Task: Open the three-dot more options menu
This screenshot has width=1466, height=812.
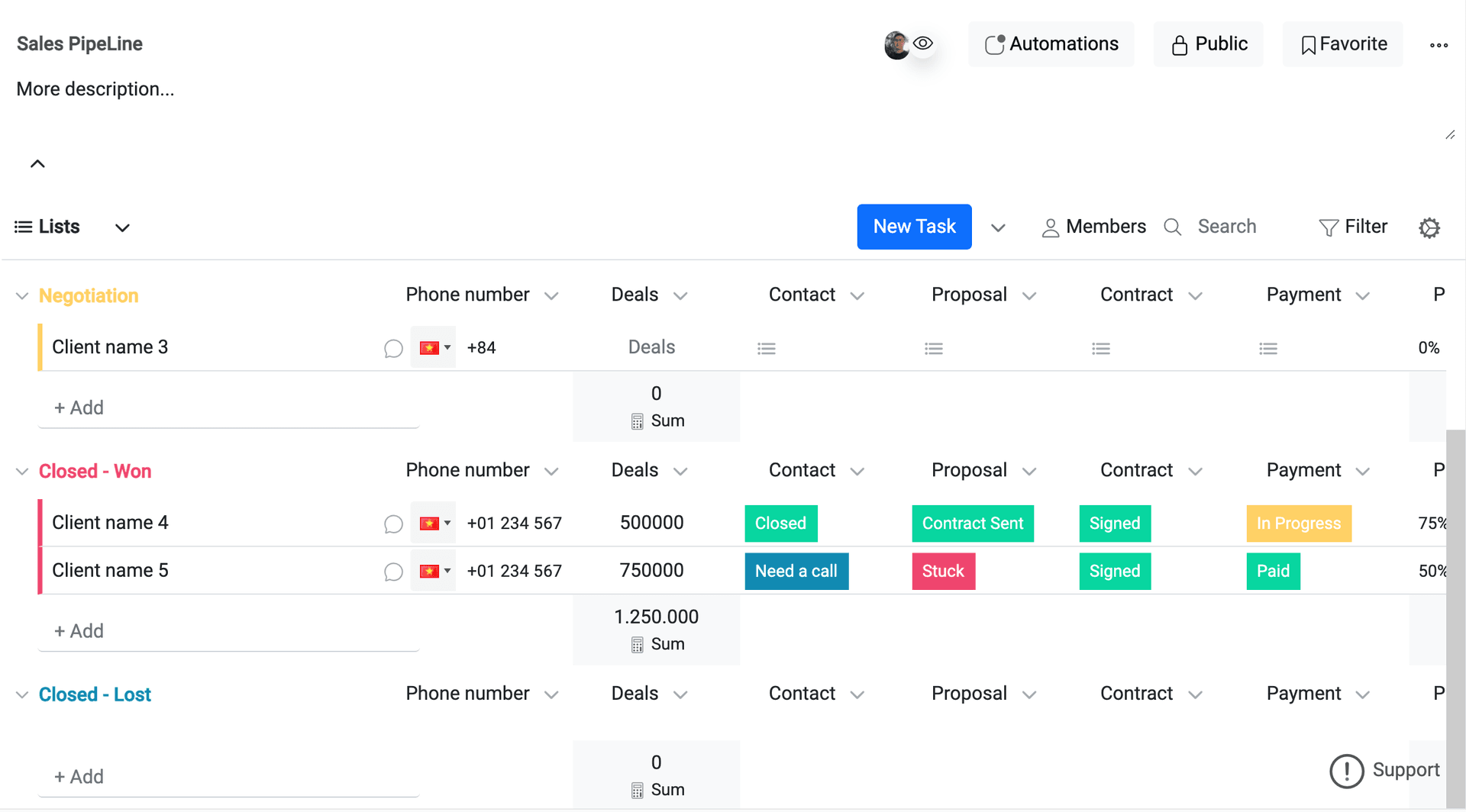Action: coord(1439,45)
